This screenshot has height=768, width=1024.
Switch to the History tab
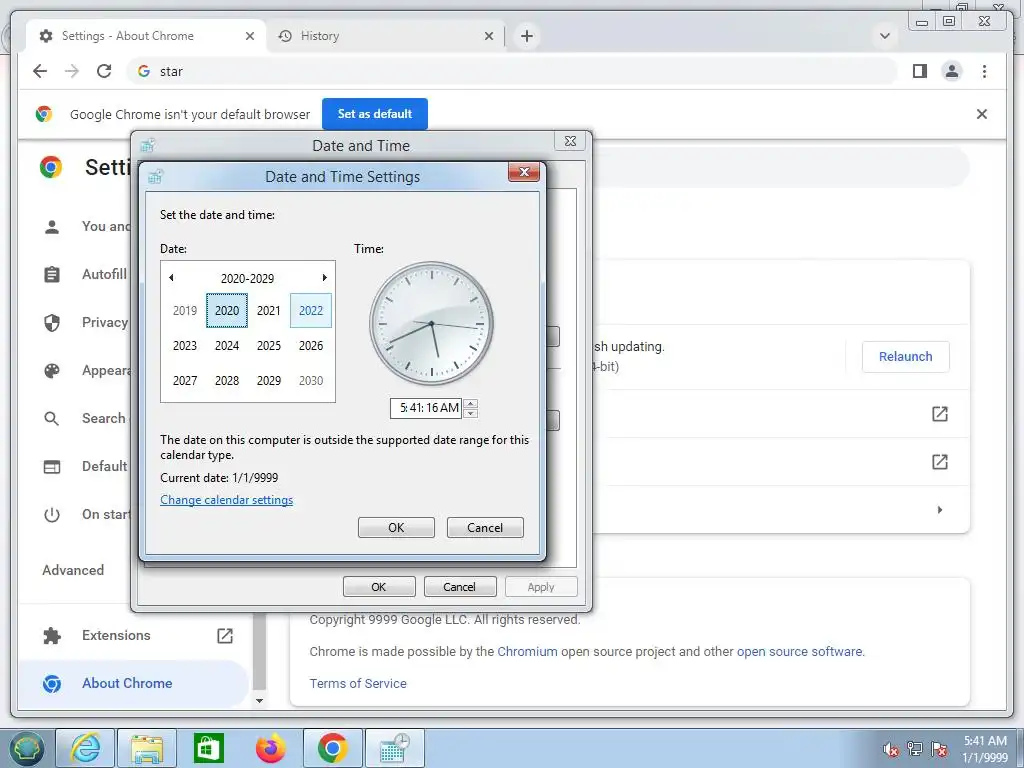coord(385,36)
